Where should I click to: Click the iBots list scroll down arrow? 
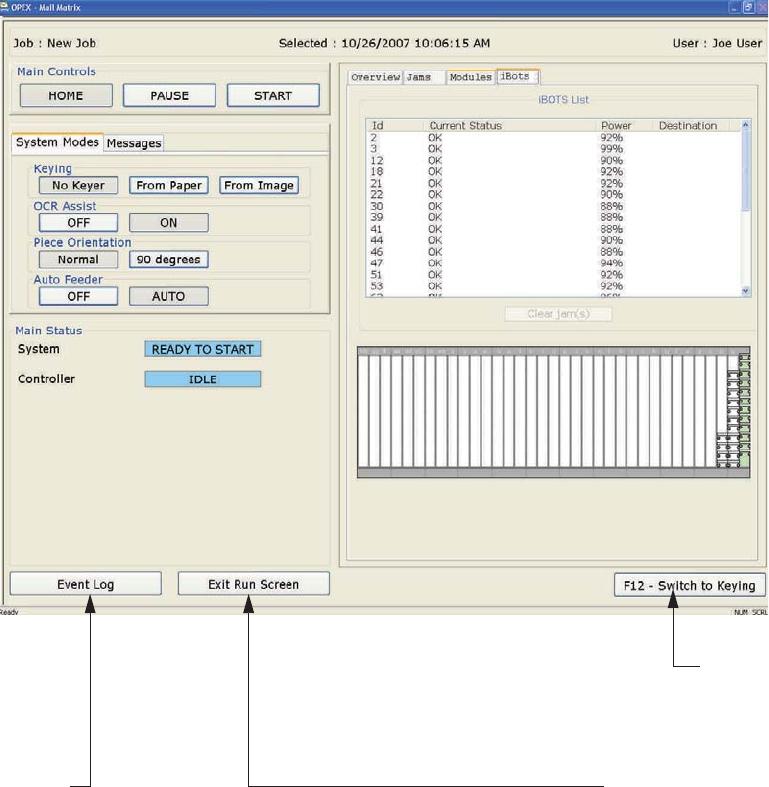pos(745,291)
